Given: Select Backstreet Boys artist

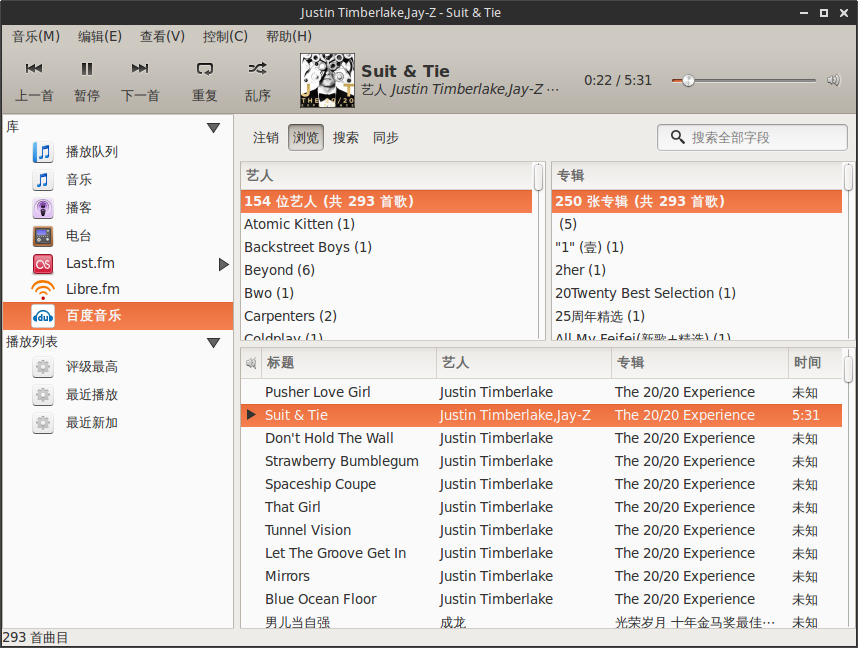Looking at the screenshot, I should coord(386,247).
